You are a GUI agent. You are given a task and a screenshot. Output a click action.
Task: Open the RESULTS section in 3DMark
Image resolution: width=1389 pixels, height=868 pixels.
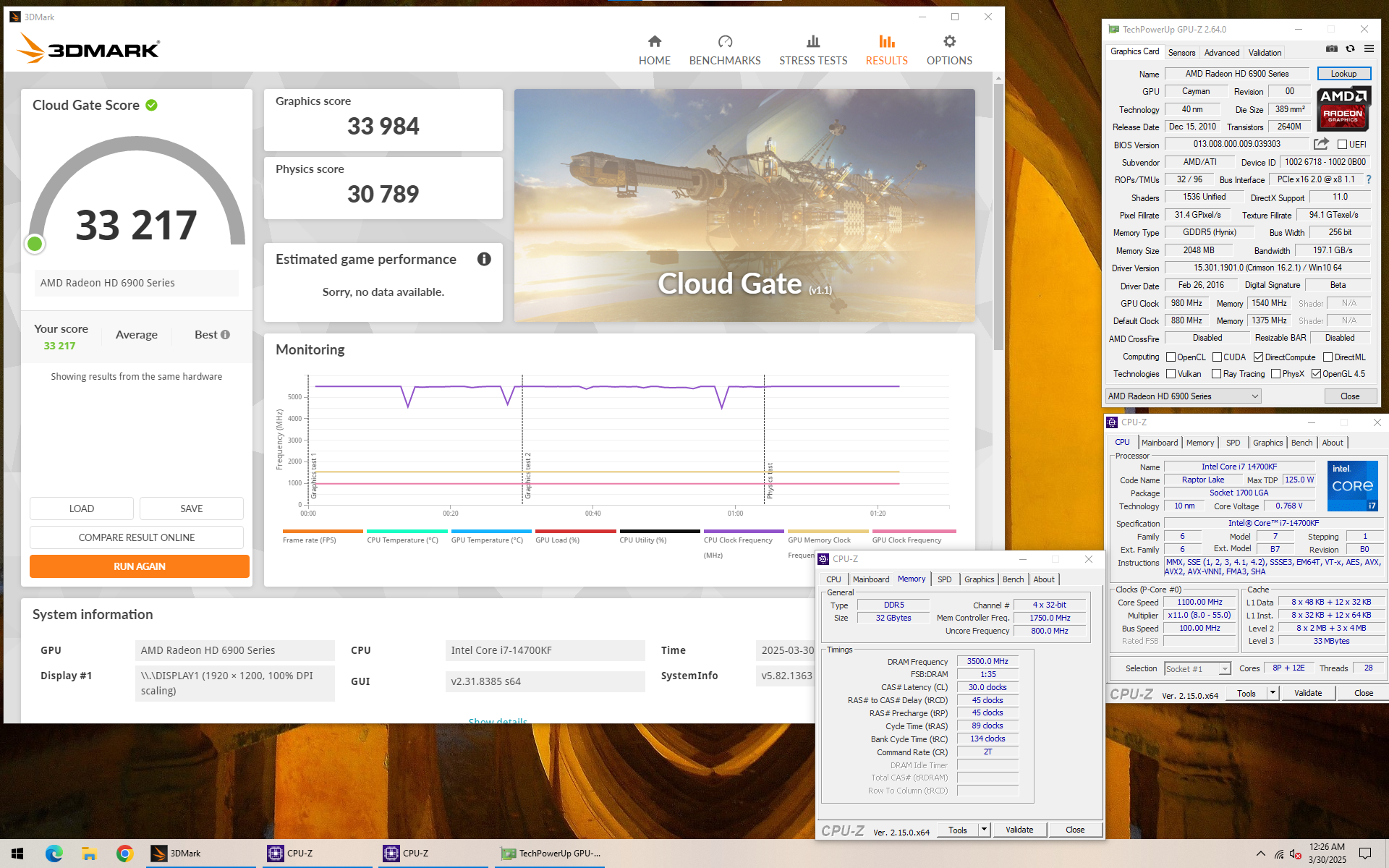[886, 50]
